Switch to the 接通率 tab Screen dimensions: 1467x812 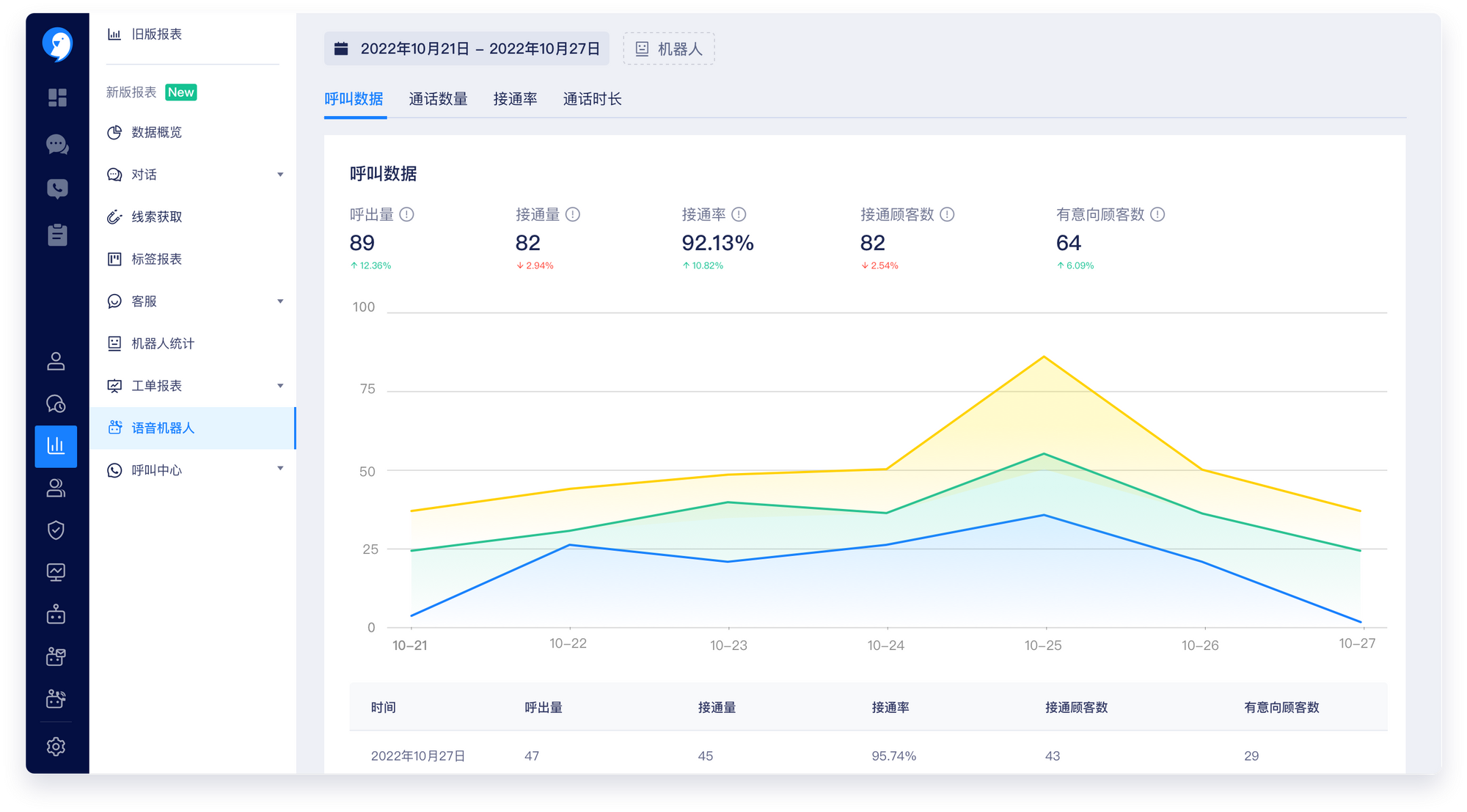click(x=515, y=99)
